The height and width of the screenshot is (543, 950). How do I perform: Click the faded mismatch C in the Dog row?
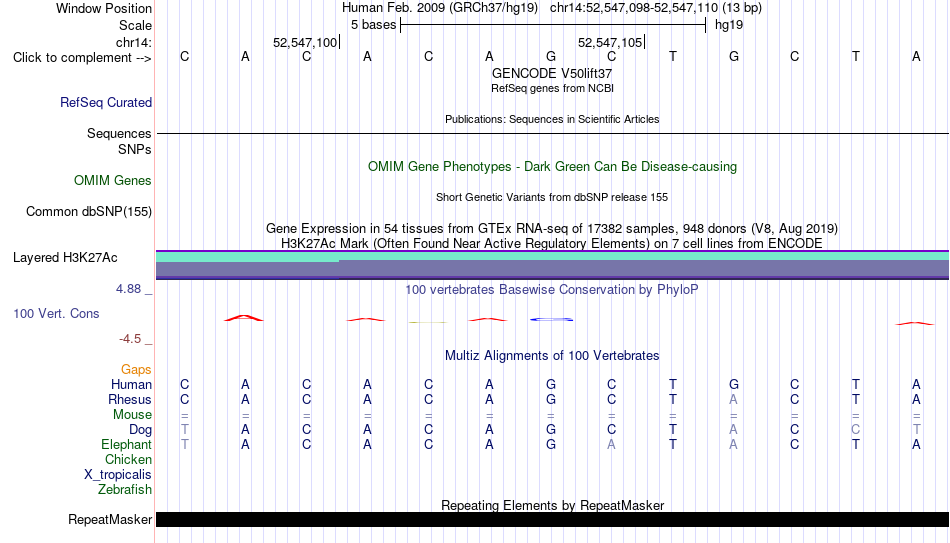[x=855, y=430]
